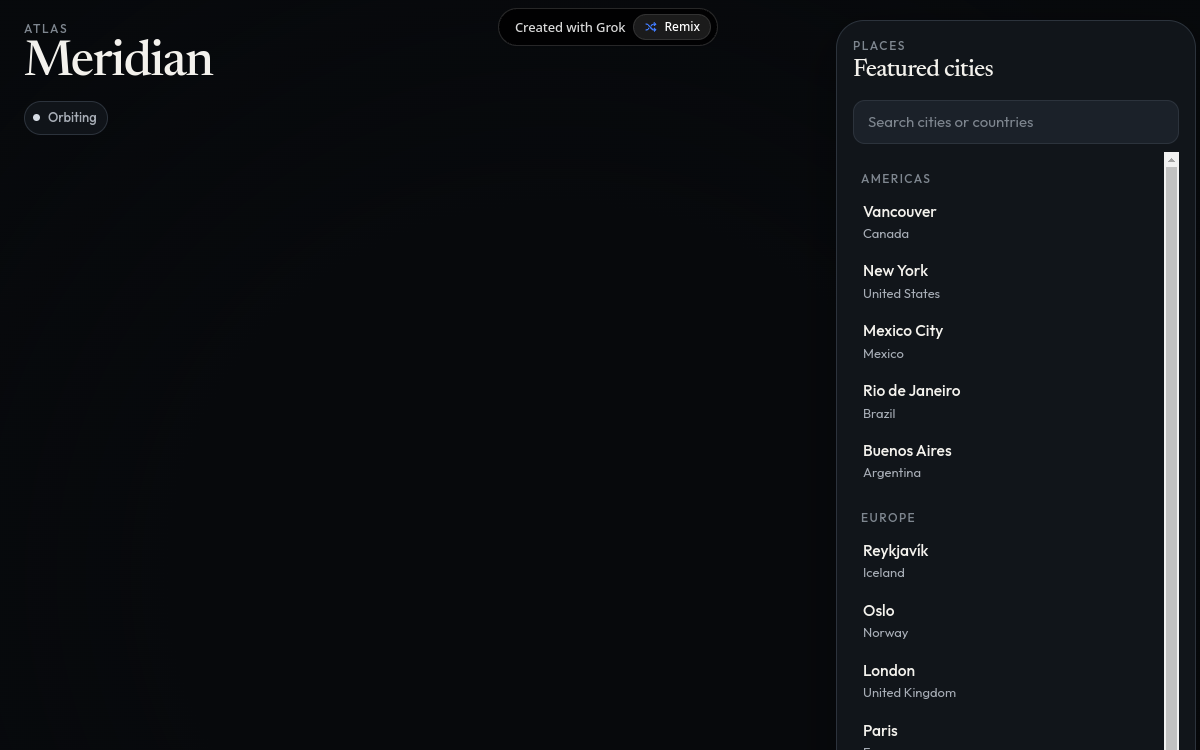This screenshot has width=1200, height=750.
Task: Open Rio de Janeiro city entry
Action: click(x=1008, y=401)
